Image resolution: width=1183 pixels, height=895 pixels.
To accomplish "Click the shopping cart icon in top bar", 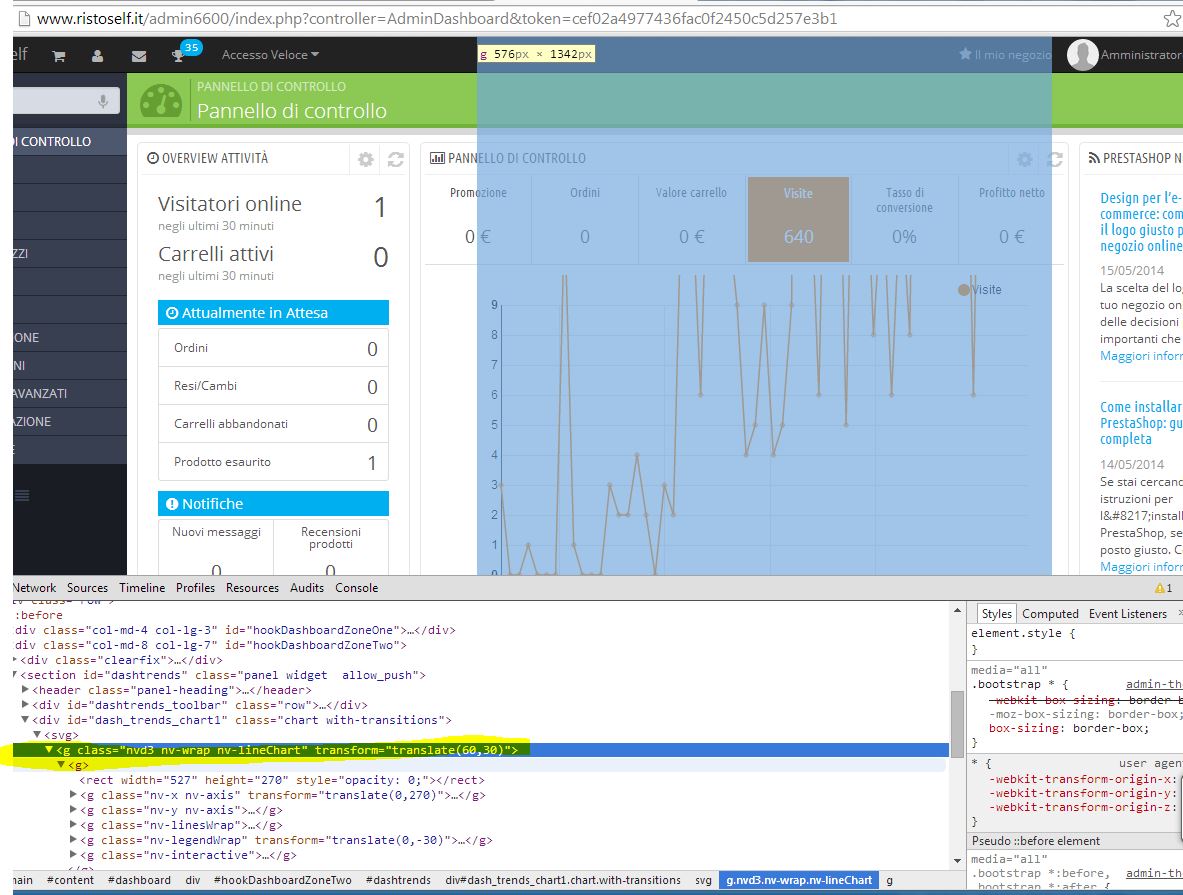I will click(59, 56).
